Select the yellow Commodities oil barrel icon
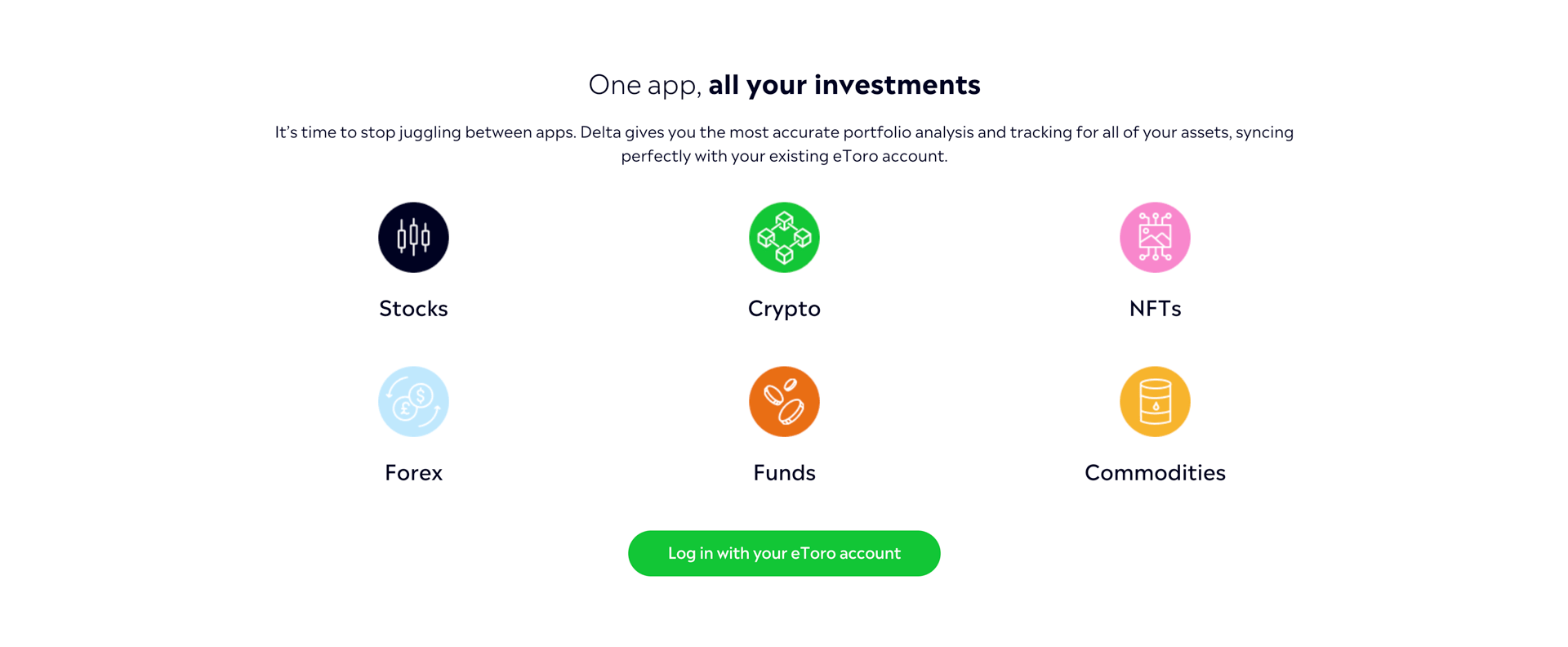This screenshot has width=1568, height=647. (1155, 401)
